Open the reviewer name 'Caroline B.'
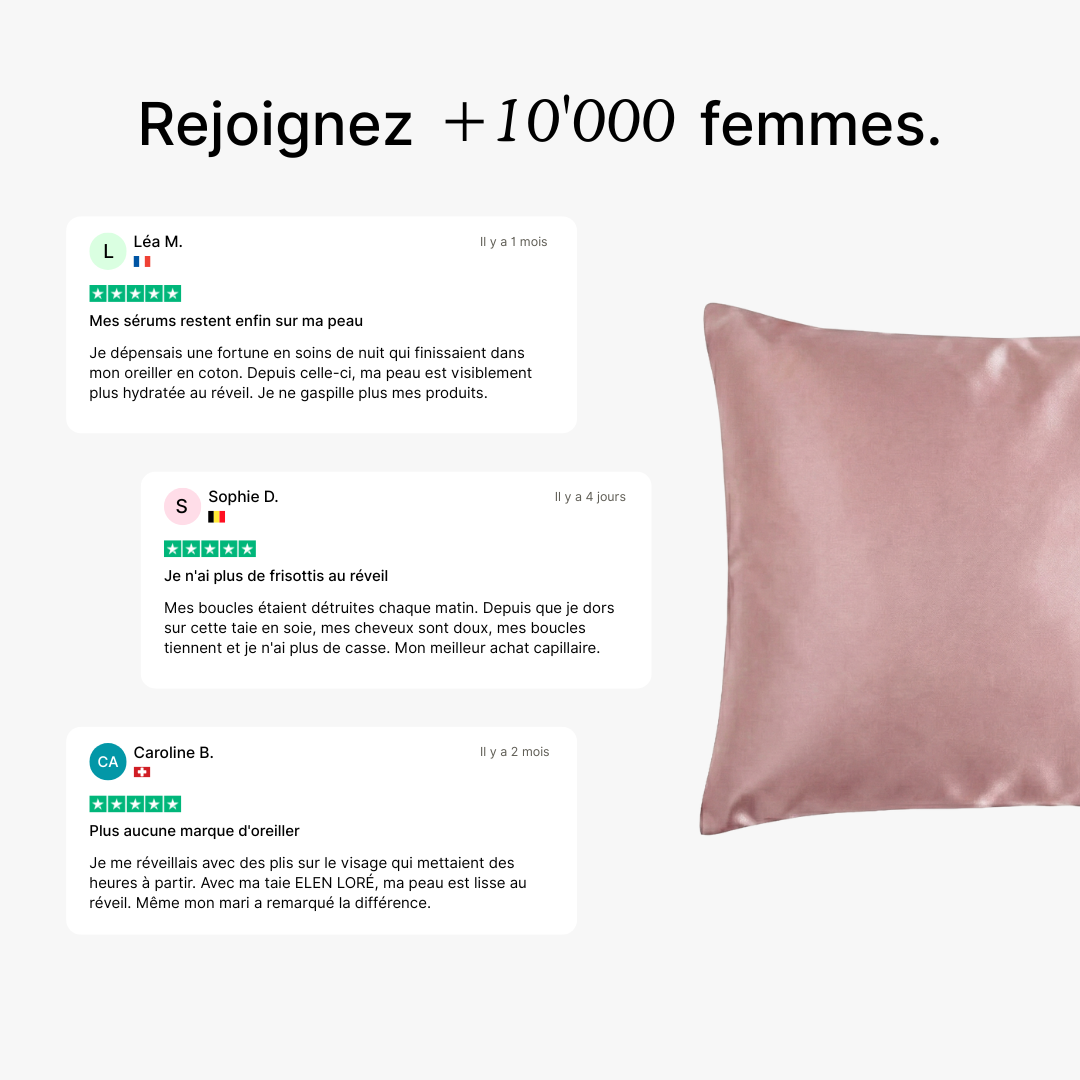 click(174, 752)
